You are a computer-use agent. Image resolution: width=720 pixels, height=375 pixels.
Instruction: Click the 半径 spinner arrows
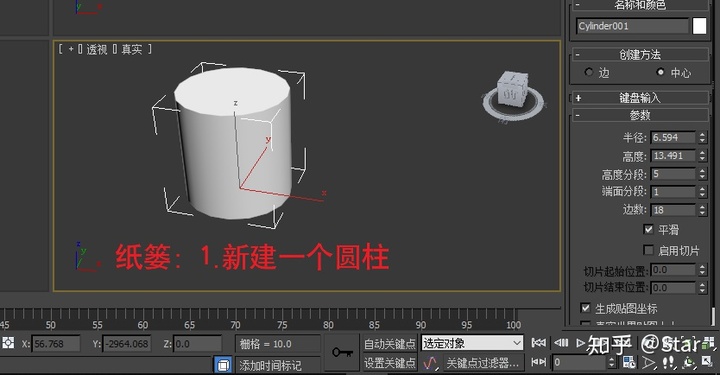[x=702, y=137]
